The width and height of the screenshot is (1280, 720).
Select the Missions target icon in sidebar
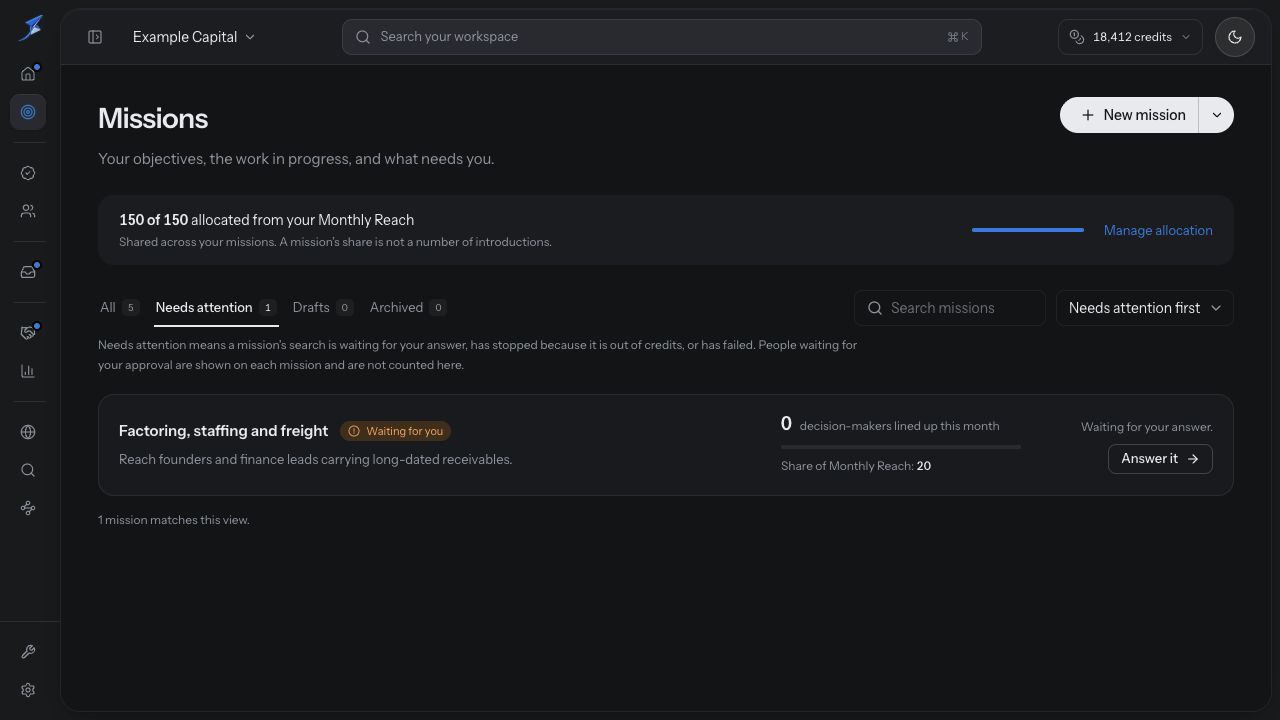[28, 112]
